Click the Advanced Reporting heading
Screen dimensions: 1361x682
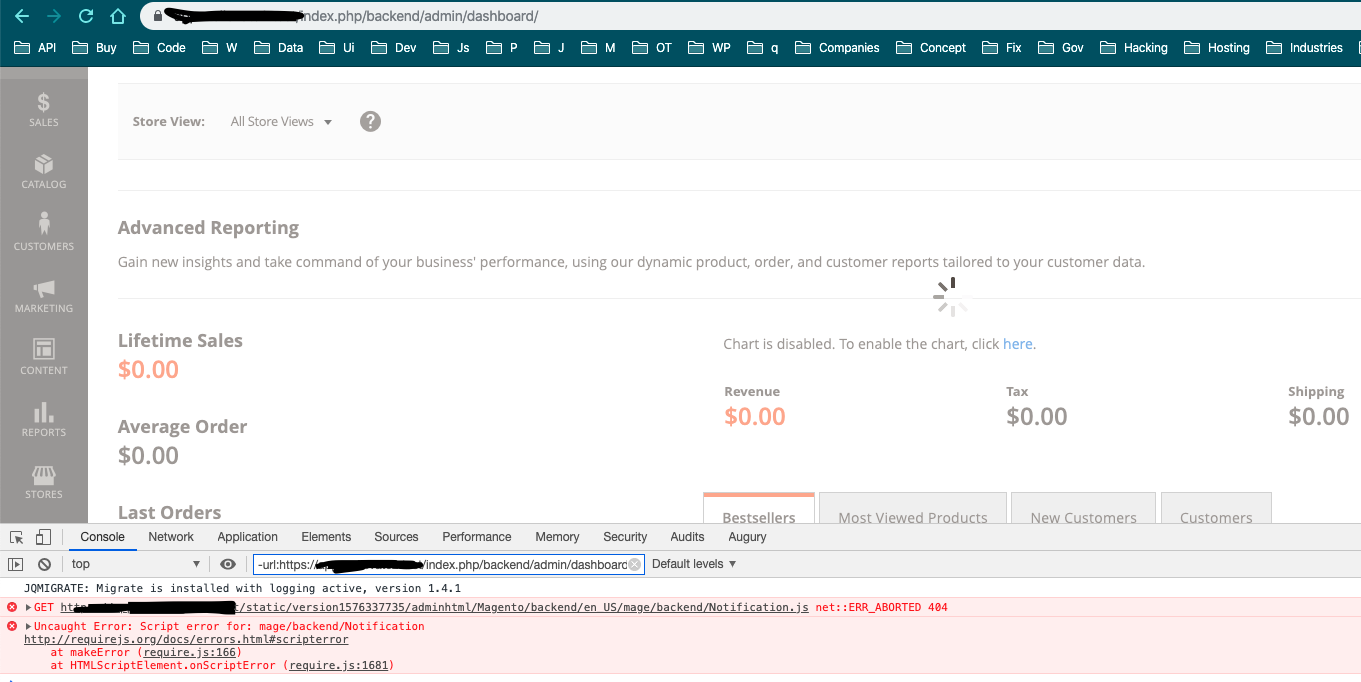coord(208,228)
